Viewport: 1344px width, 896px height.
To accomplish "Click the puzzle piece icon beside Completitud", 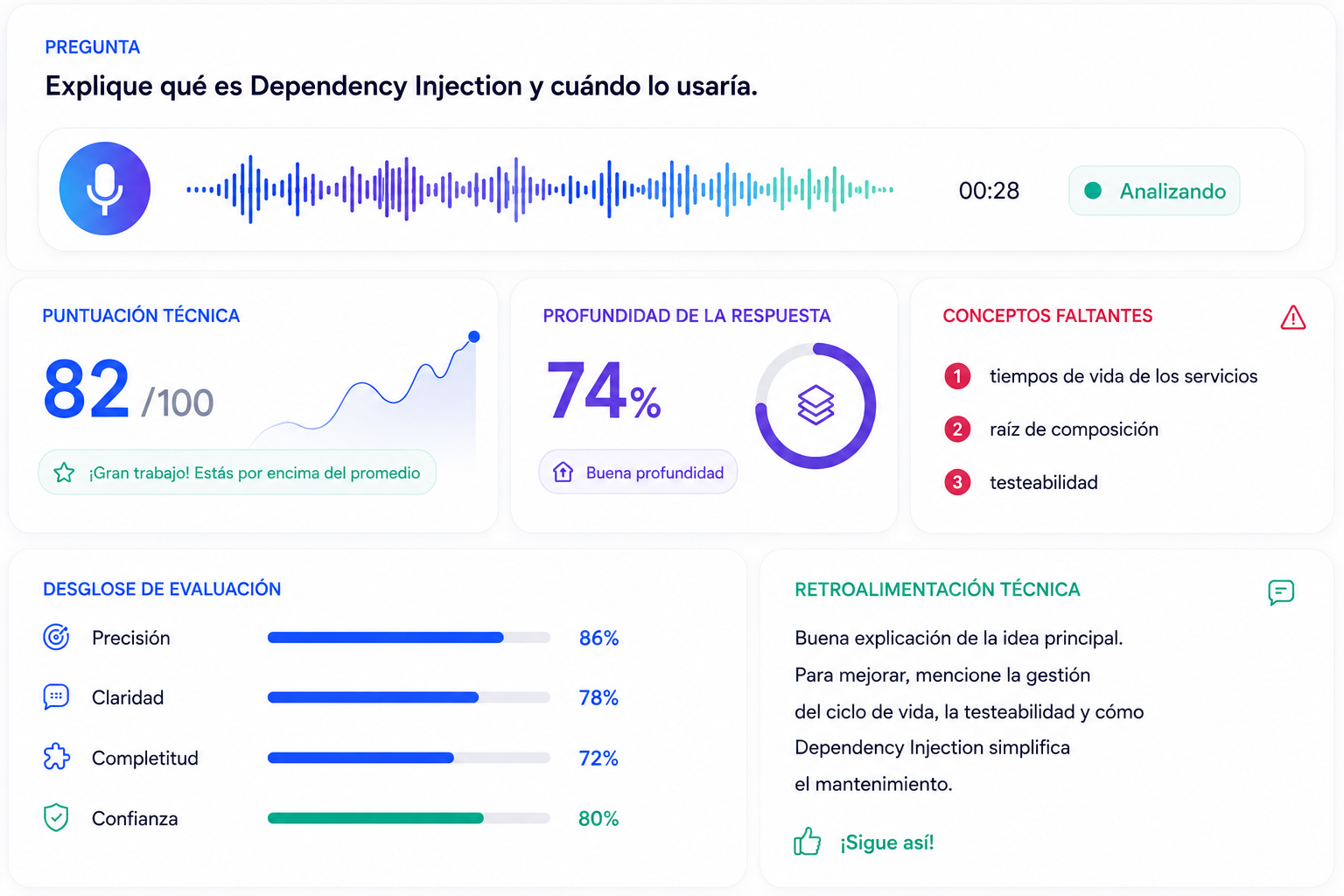I will (x=56, y=757).
